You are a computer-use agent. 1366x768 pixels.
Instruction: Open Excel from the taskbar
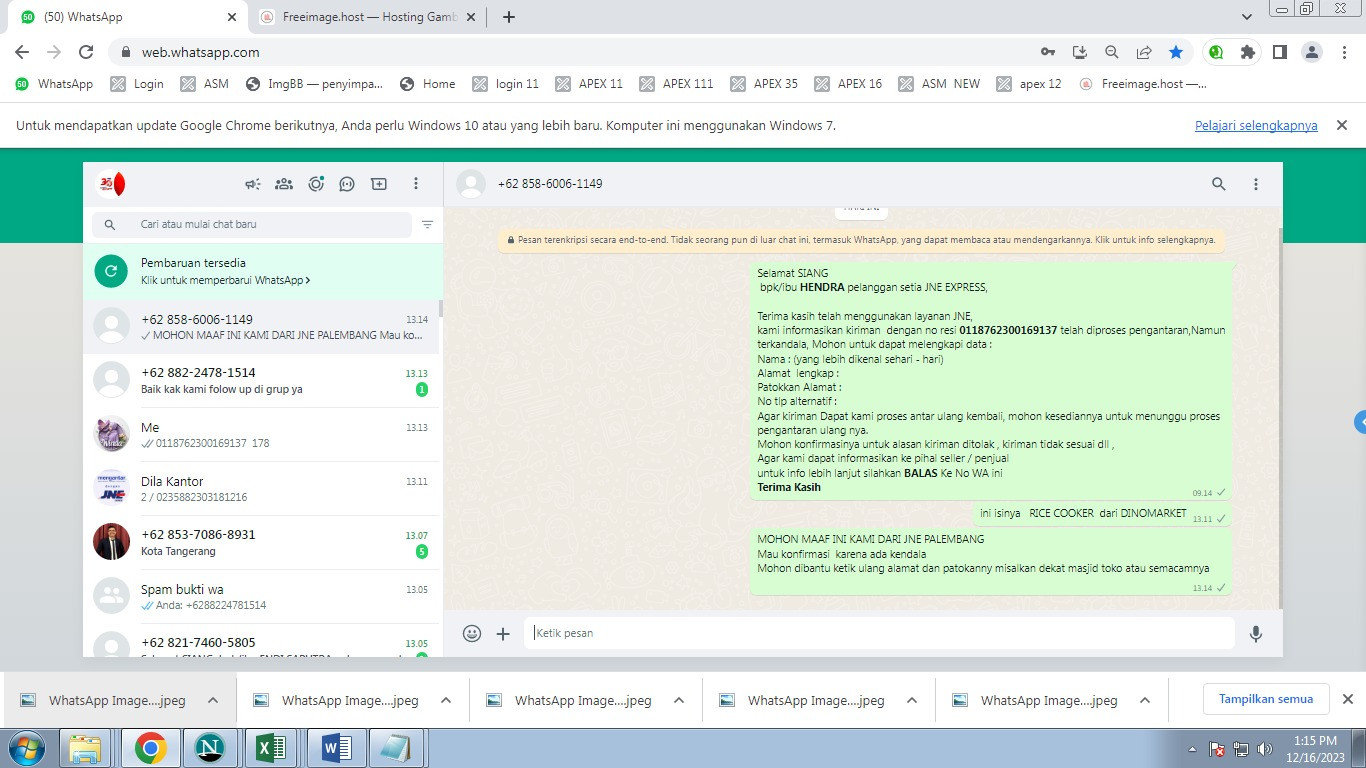click(273, 748)
